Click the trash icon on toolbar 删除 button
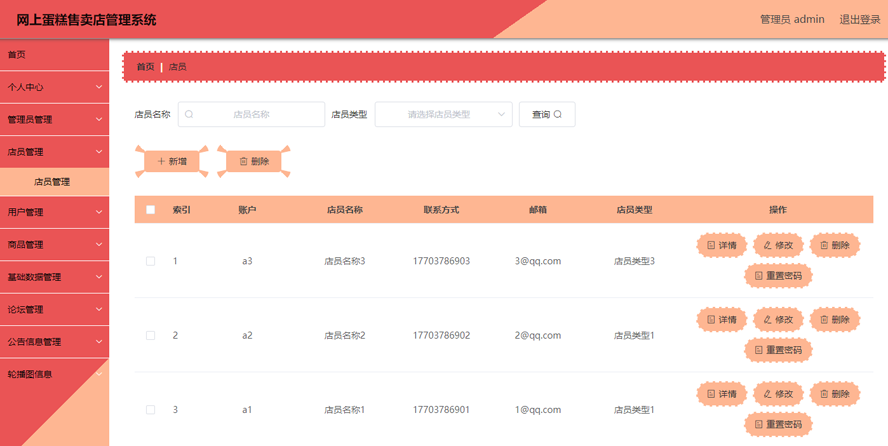The width and height of the screenshot is (888, 446). point(244,161)
